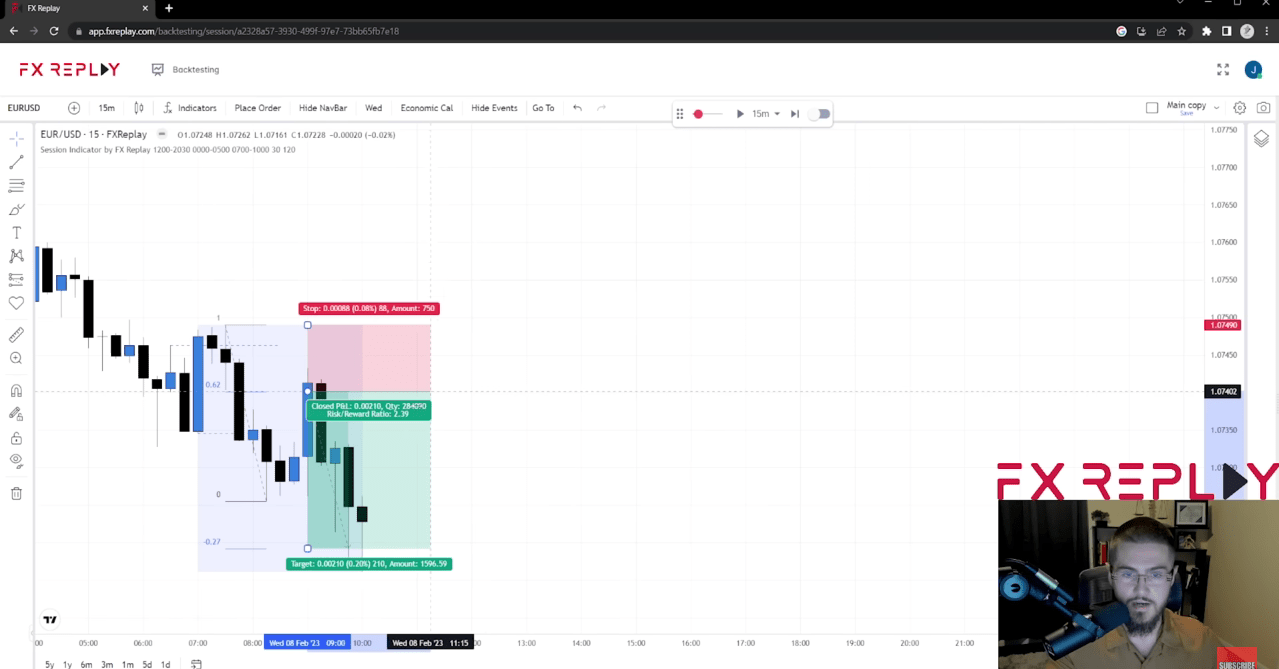Click the layout square icon near Main copy
The width and height of the screenshot is (1279, 669).
(x=1152, y=108)
